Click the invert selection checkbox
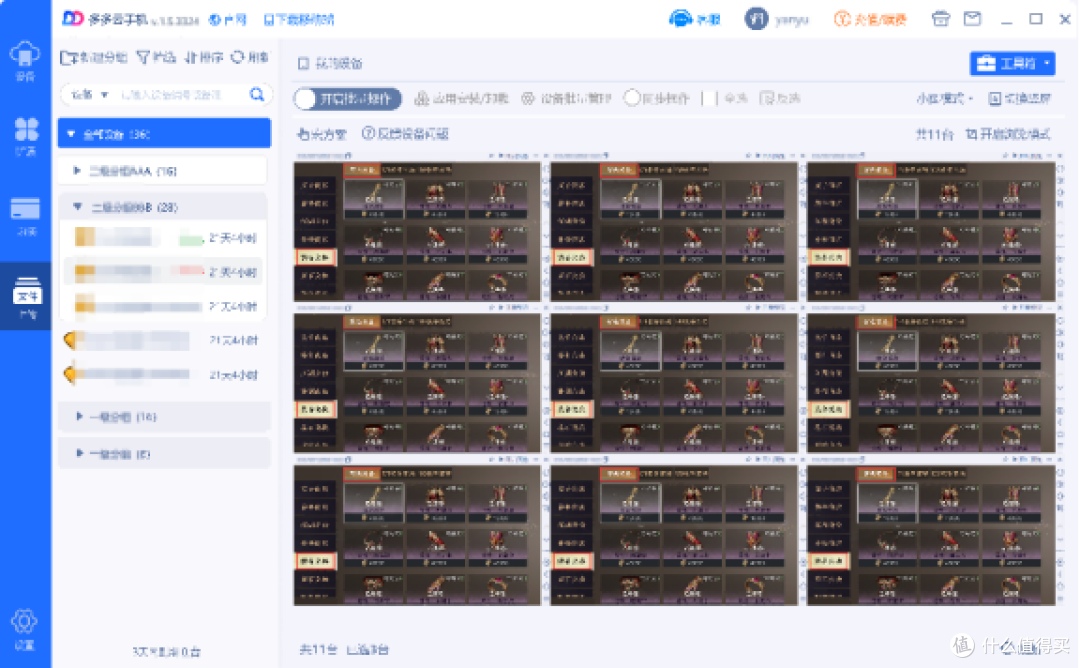The width and height of the screenshot is (1080, 668). tap(767, 98)
